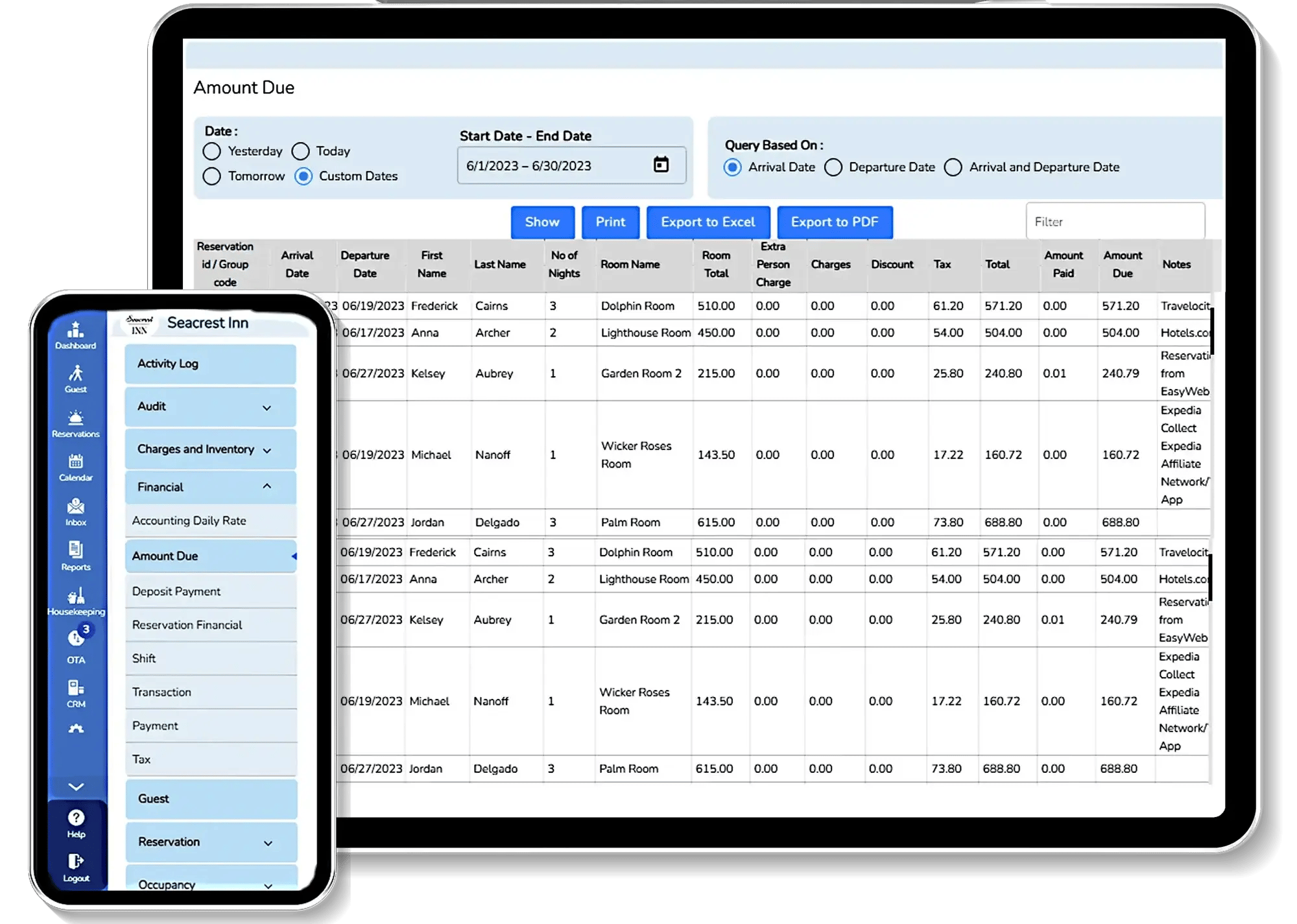The height and width of the screenshot is (924, 1297).
Task: Choose the Tomorrow date option
Action: click(x=211, y=176)
